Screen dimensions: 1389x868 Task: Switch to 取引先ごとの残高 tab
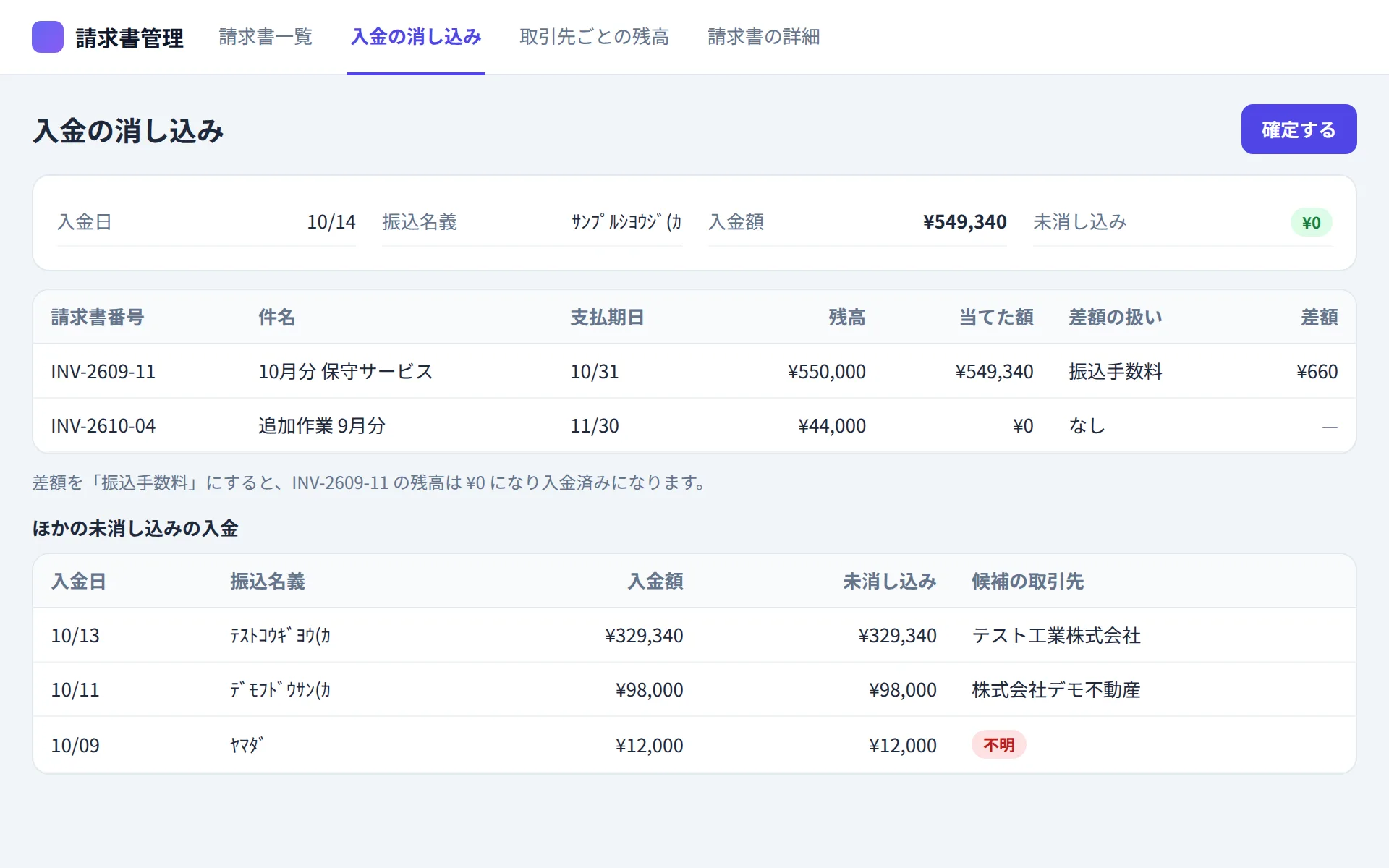click(x=594, y=37)
